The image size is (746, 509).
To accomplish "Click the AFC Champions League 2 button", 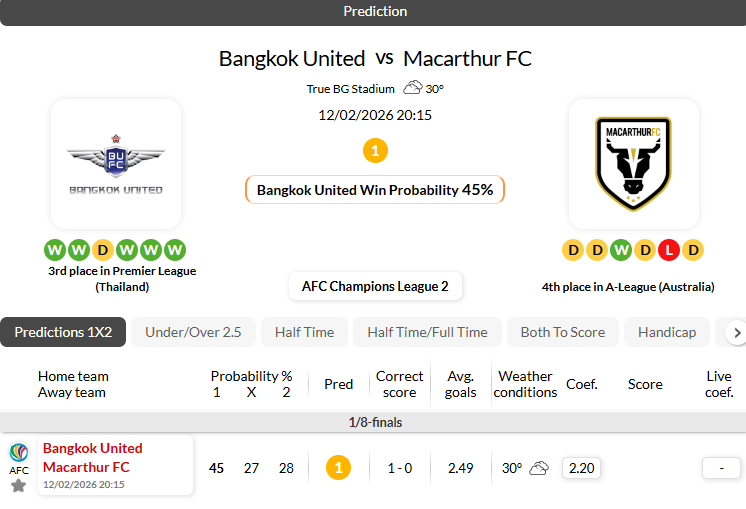I will click(x=375, y=287).
